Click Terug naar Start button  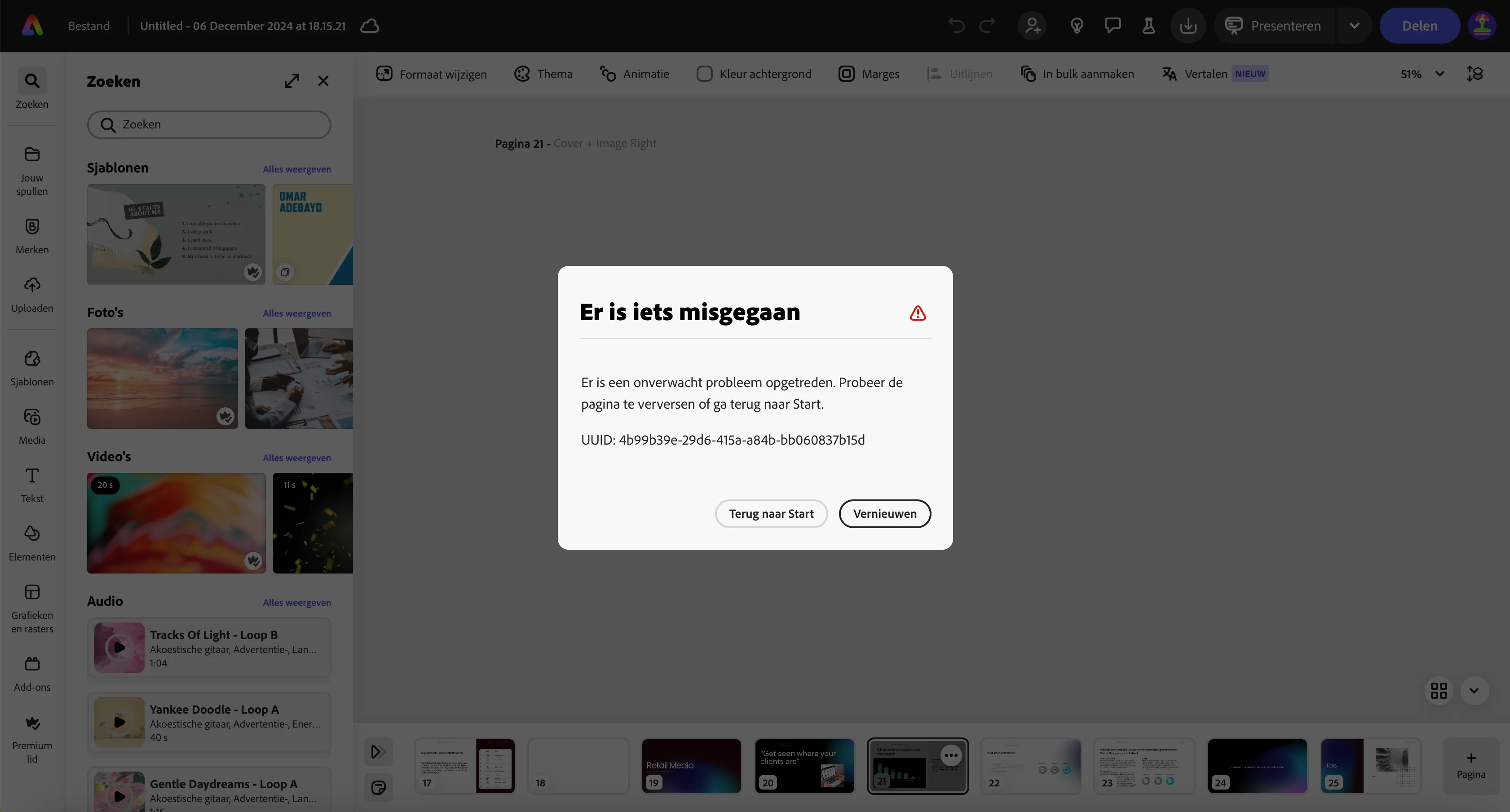pos(771,514)
